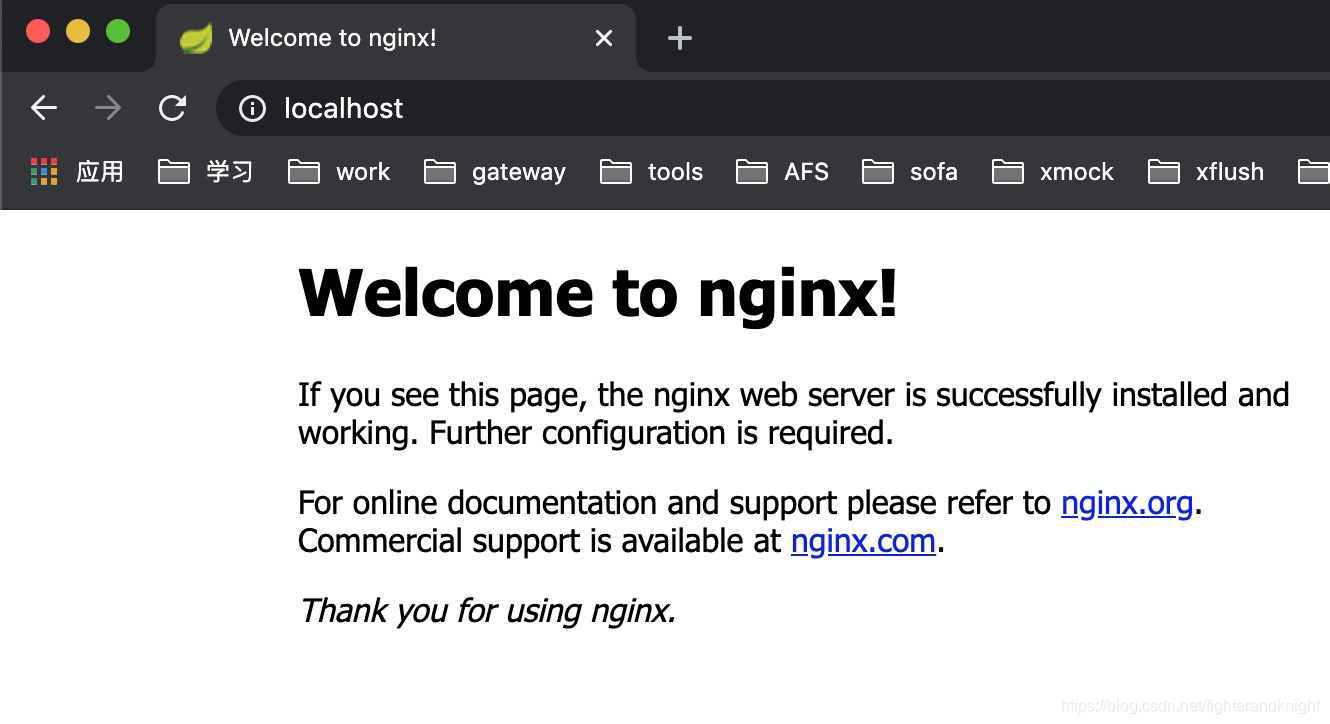Open the xmock bookmark folder
Viewport: 1330px width, 724px height.
[x=1053, y=172]
